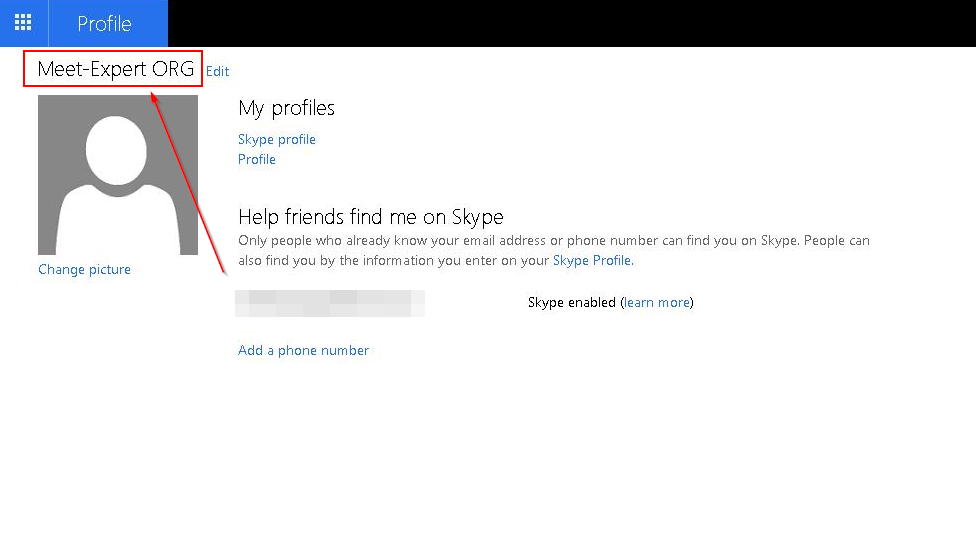Screen dimensions: 976x538
Task: Click the My profiles heading
Action: click(x=286, y=108)
